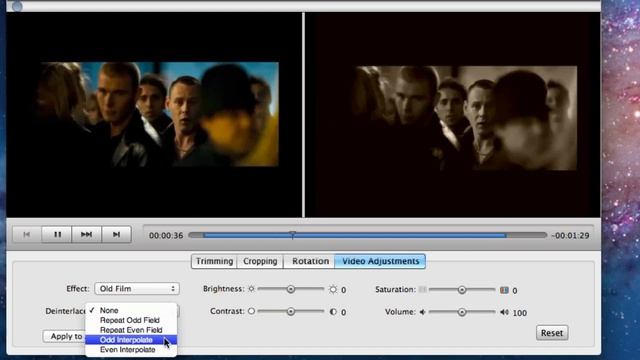Pick Even Interpolate deinterlace option
The width and height of the screenshot is (640, 360).
click(131, 349)
